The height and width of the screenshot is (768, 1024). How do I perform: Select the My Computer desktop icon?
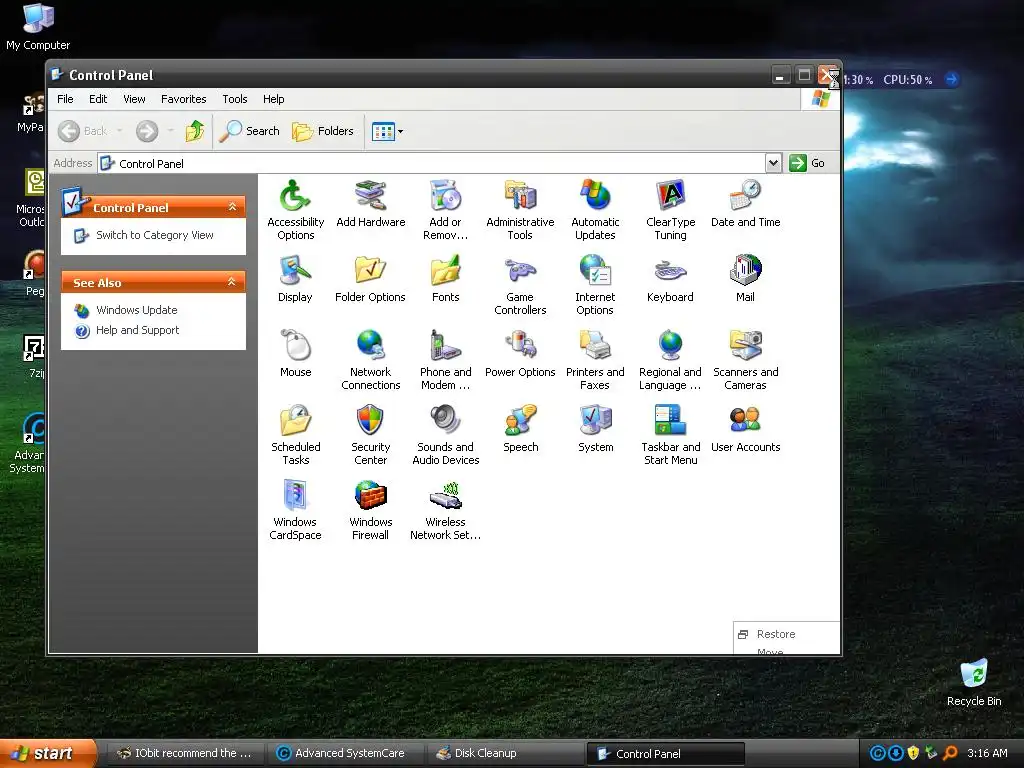[38, 27]
